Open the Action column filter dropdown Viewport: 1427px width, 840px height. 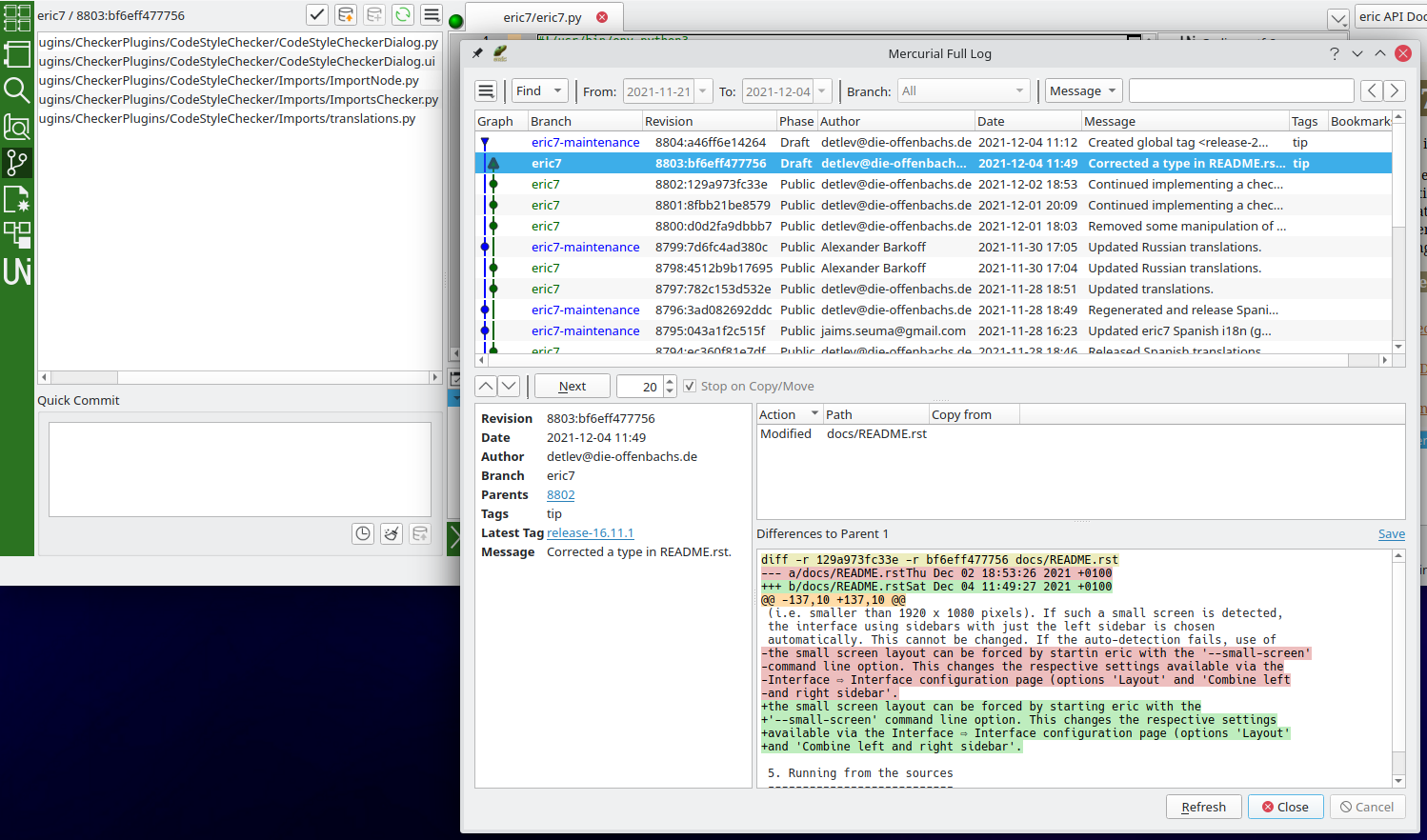click(x=814, y=414)
